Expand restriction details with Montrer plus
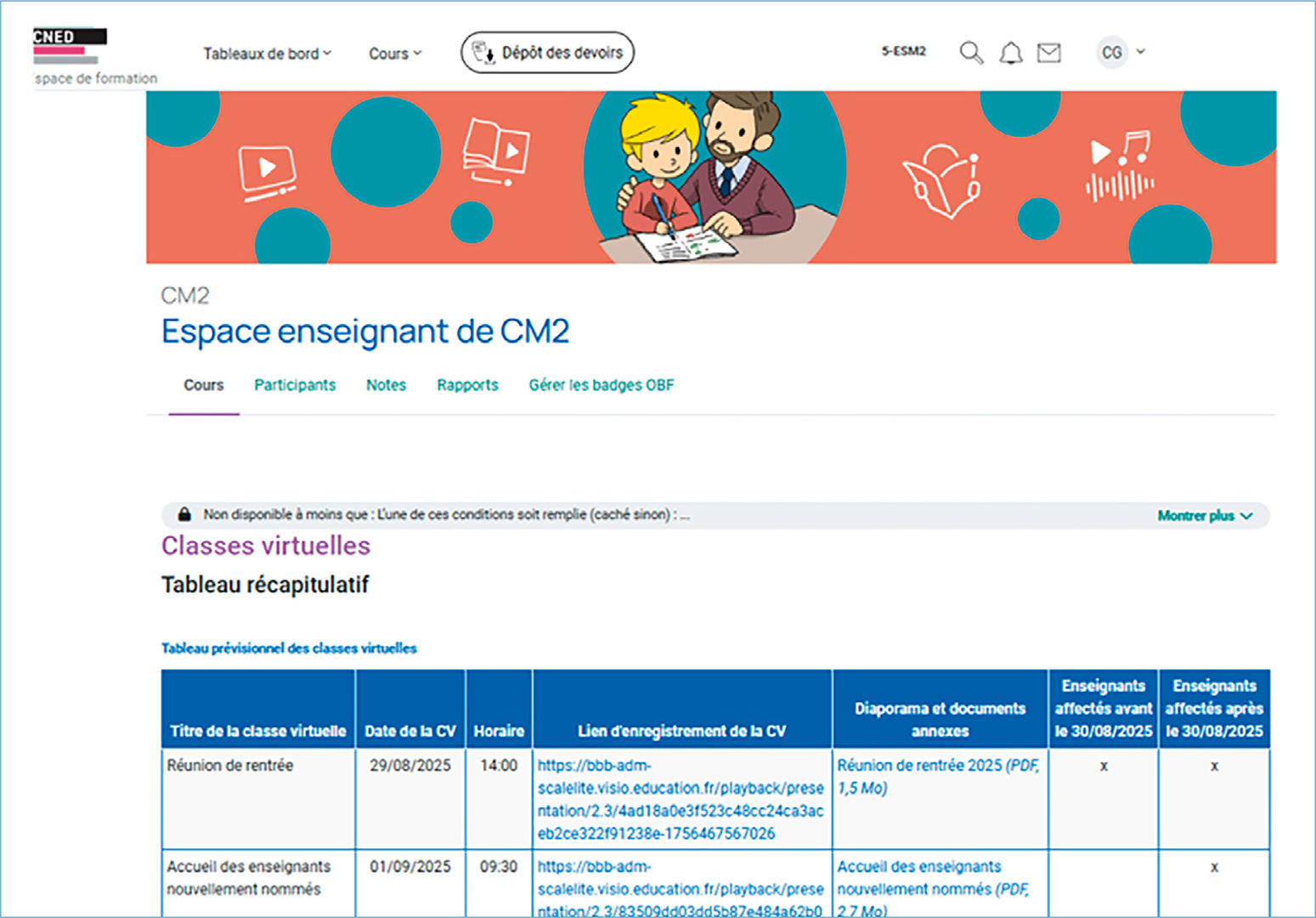The width and height of the screenshot is (1316, 918). click(x=1205, y=516)
